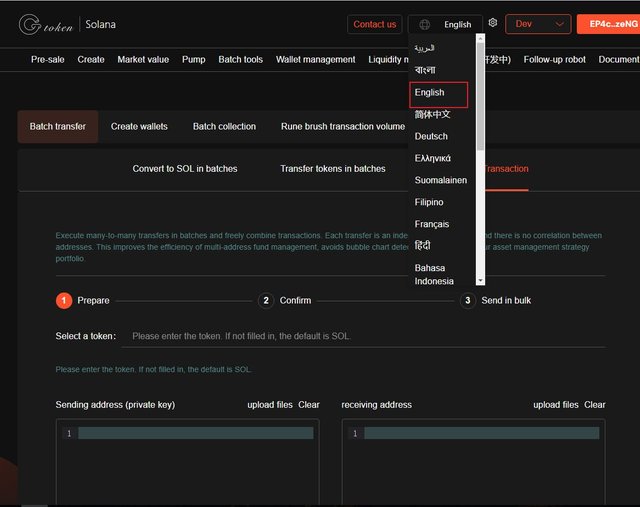
Task: Click the EP4c..zeNG wallet button
Action: pyautogui.click(x=609, y=24)
